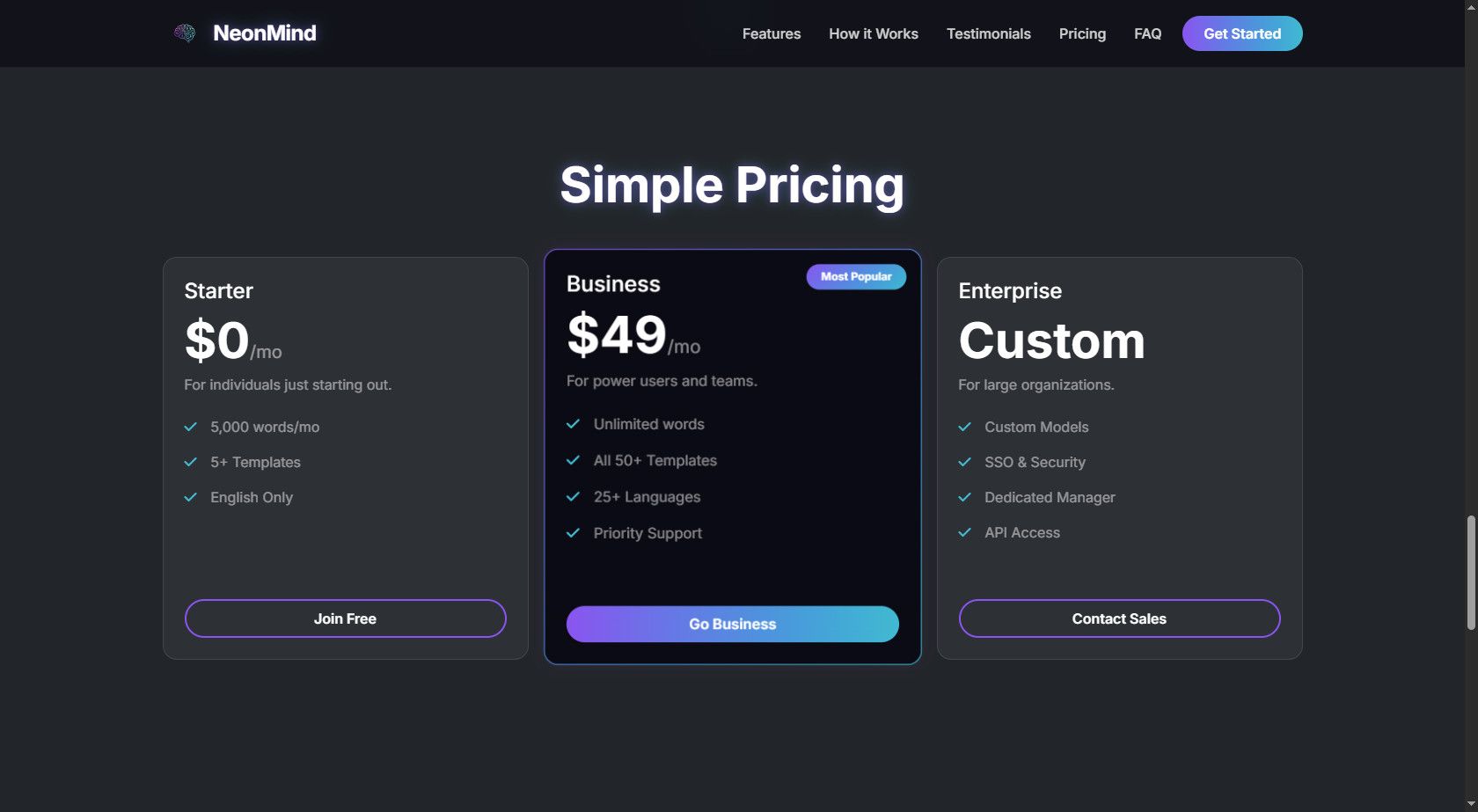
Task: Click the checkmark next to English Only
Action: pyautogui.click(x=190, y=497)
